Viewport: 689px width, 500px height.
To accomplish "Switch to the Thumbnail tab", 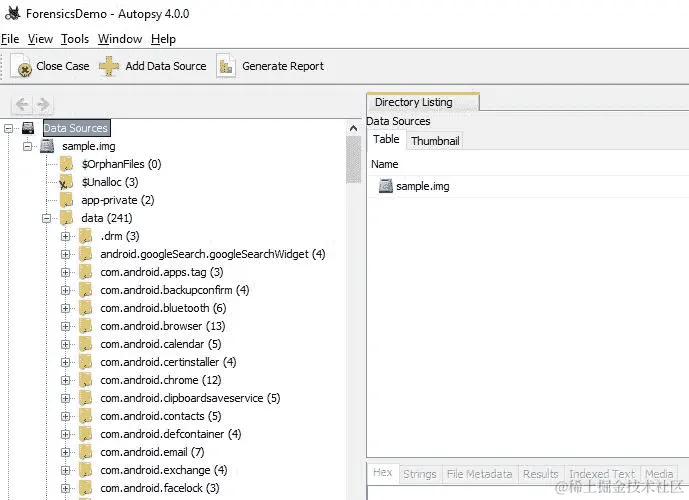I will (x=435, y=141).
